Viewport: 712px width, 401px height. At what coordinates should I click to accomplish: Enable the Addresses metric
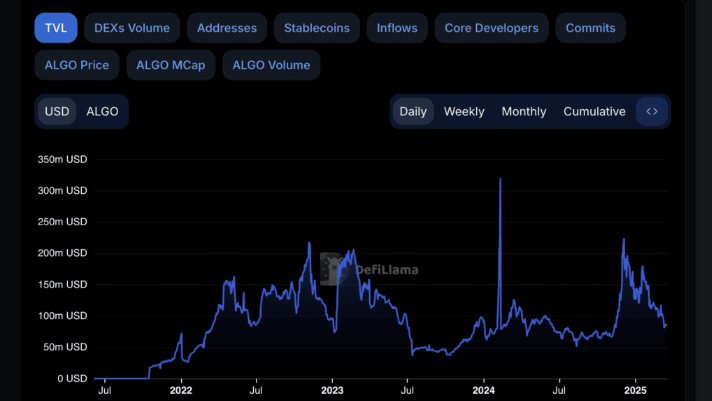pos(227,28)
